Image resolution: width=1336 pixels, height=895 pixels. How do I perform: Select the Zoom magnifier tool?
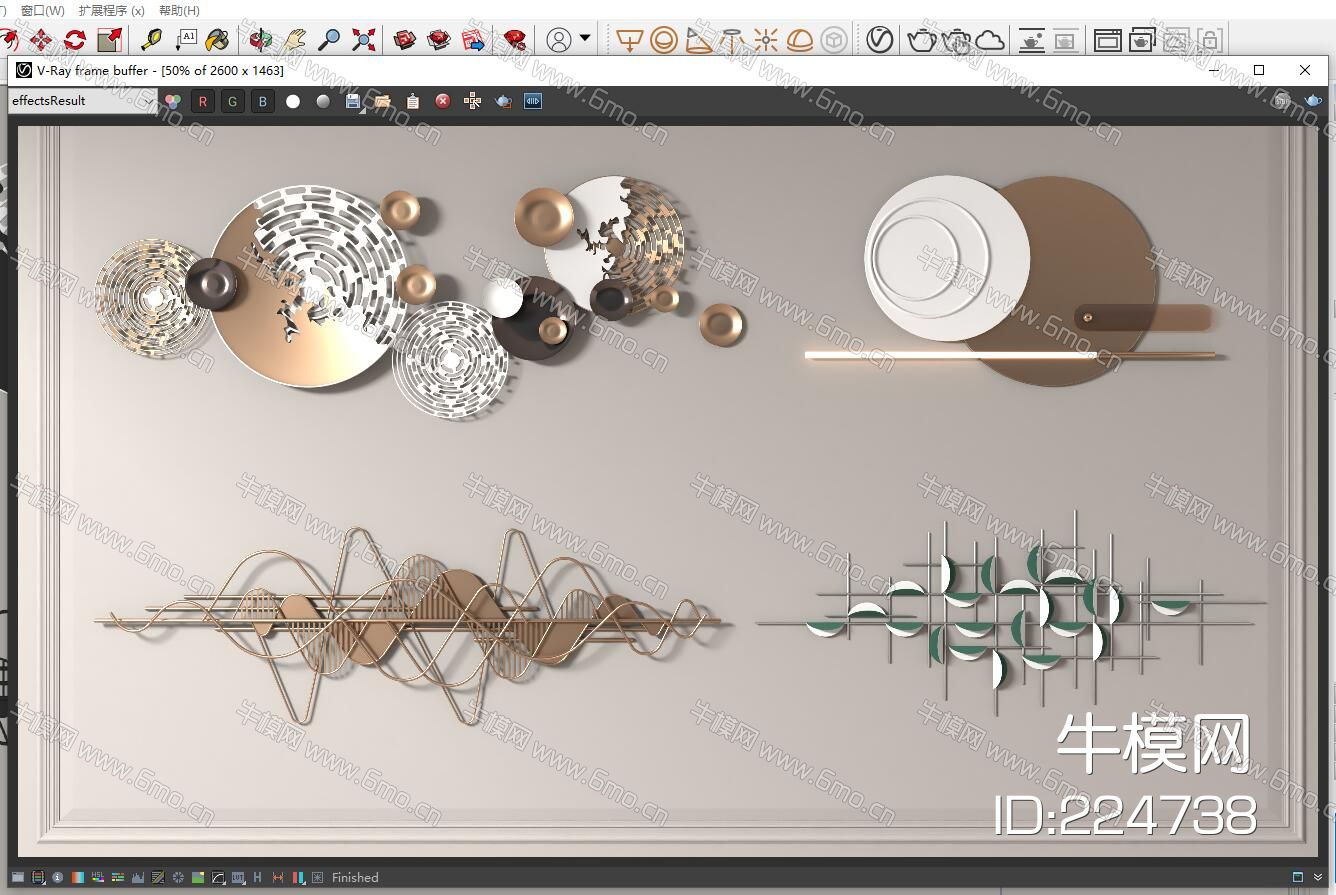coord(329,40)
